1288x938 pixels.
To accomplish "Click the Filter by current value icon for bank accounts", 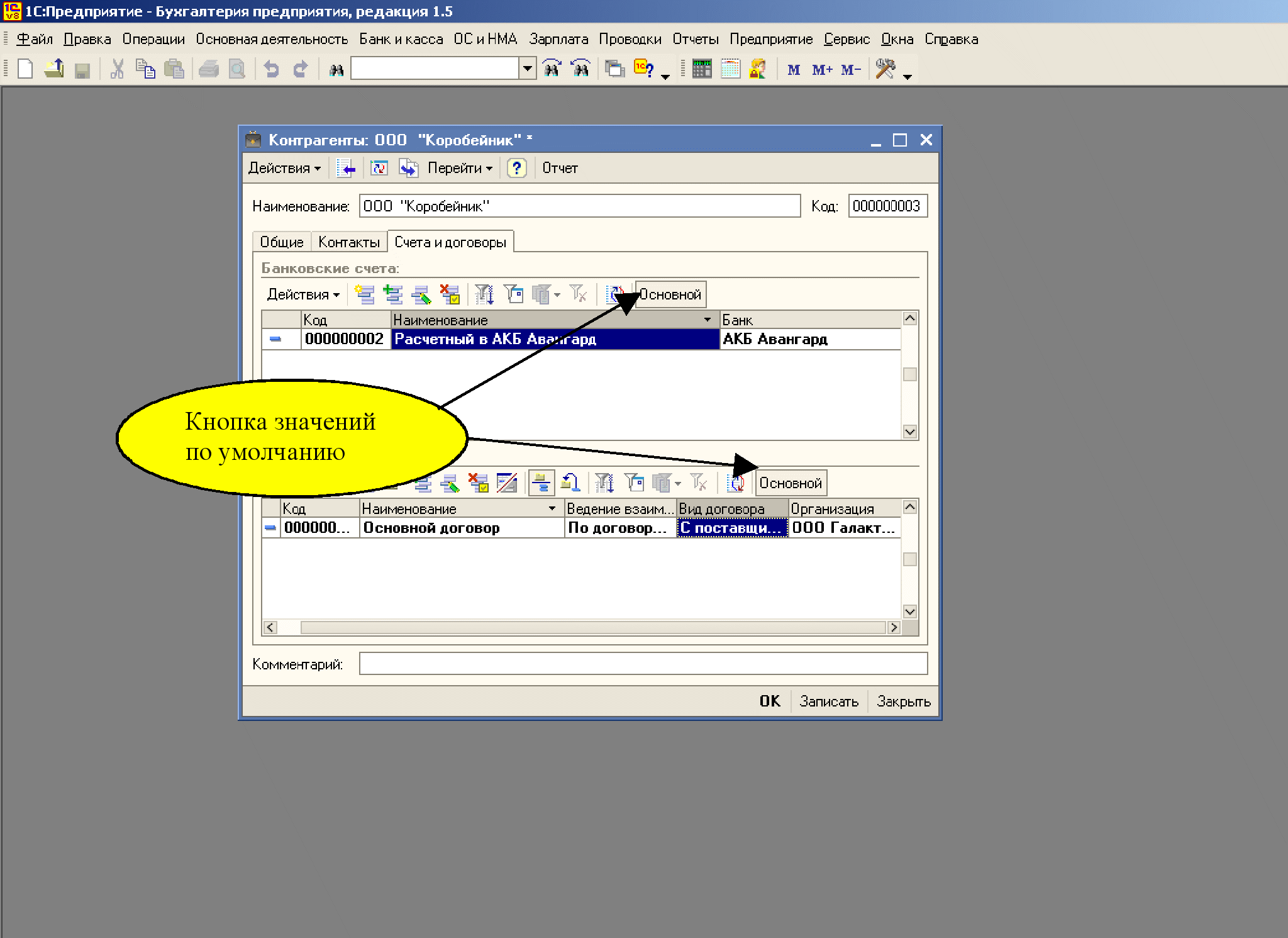I will pyautogui.click(x=514, y=294).
